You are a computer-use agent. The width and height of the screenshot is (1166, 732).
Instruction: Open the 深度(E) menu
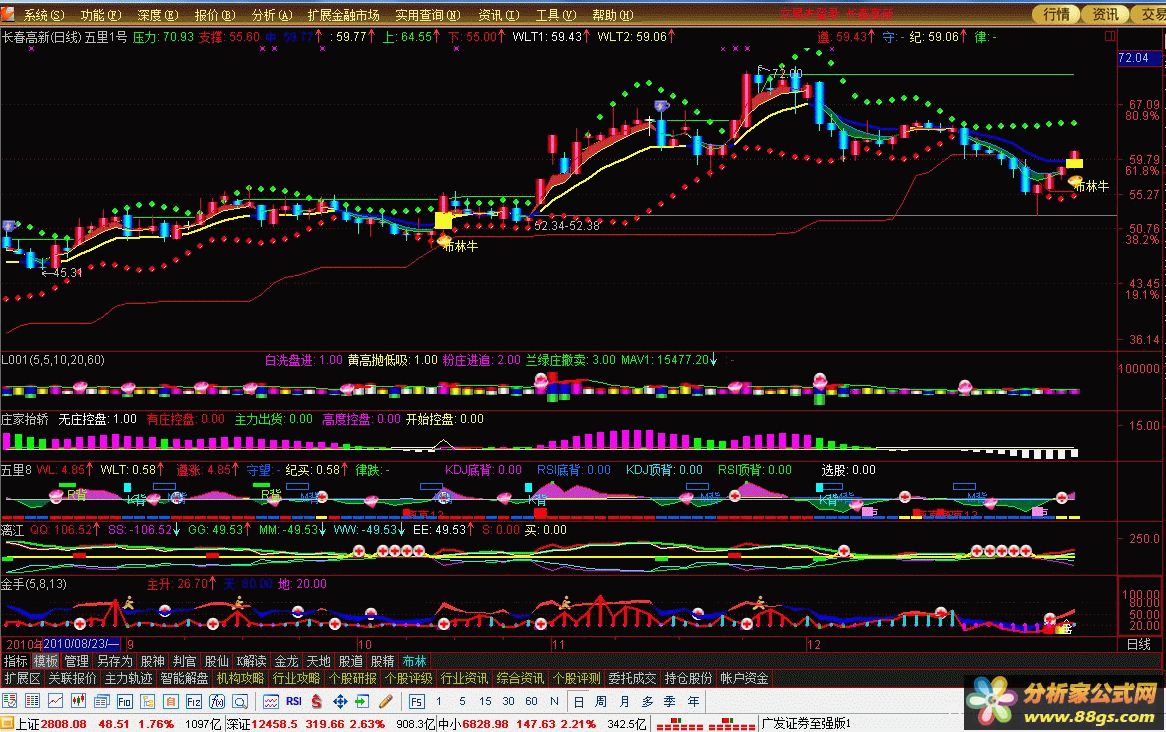158,15
